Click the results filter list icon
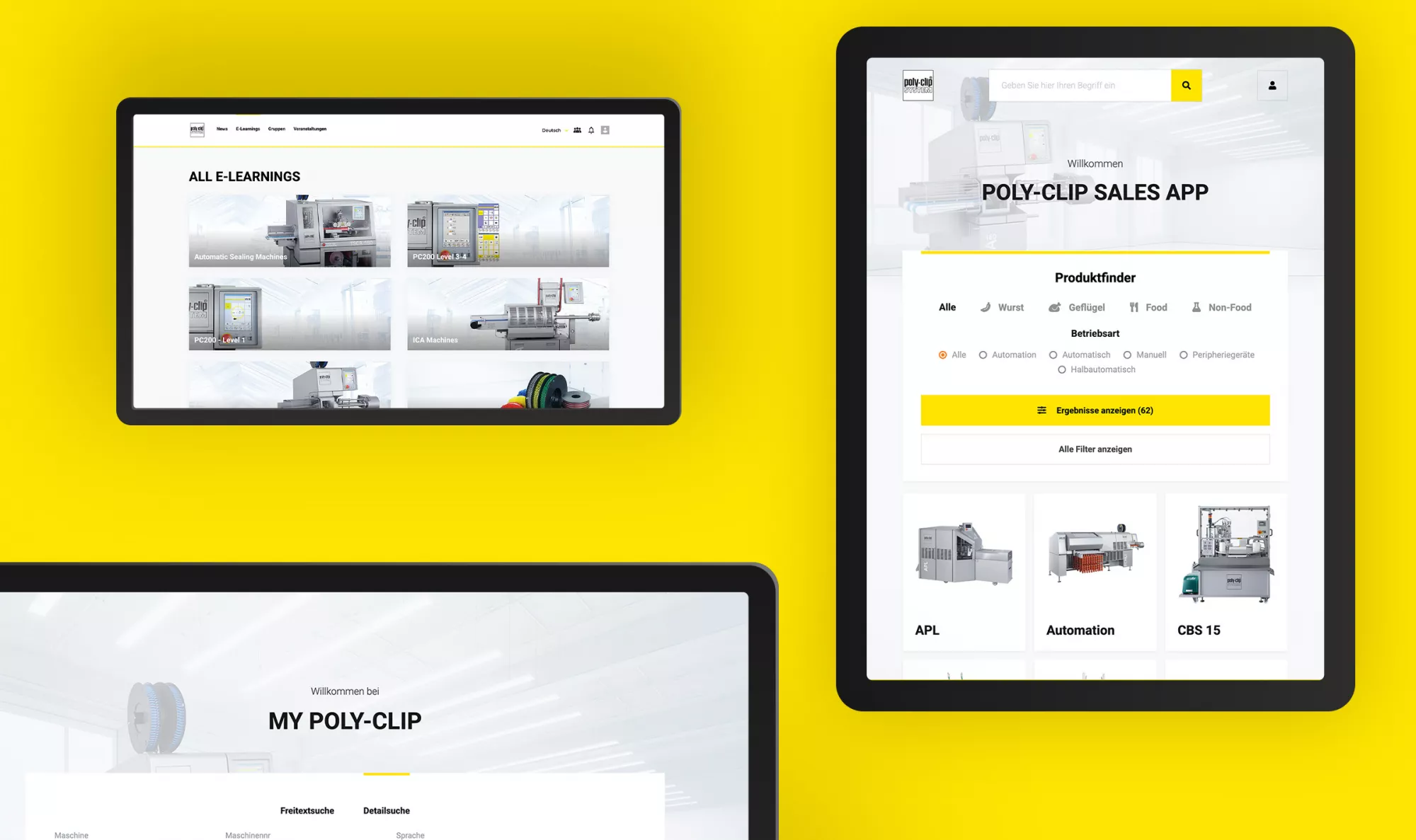Viewport: 1416px width, 840px height. (x=1041, y=409)
